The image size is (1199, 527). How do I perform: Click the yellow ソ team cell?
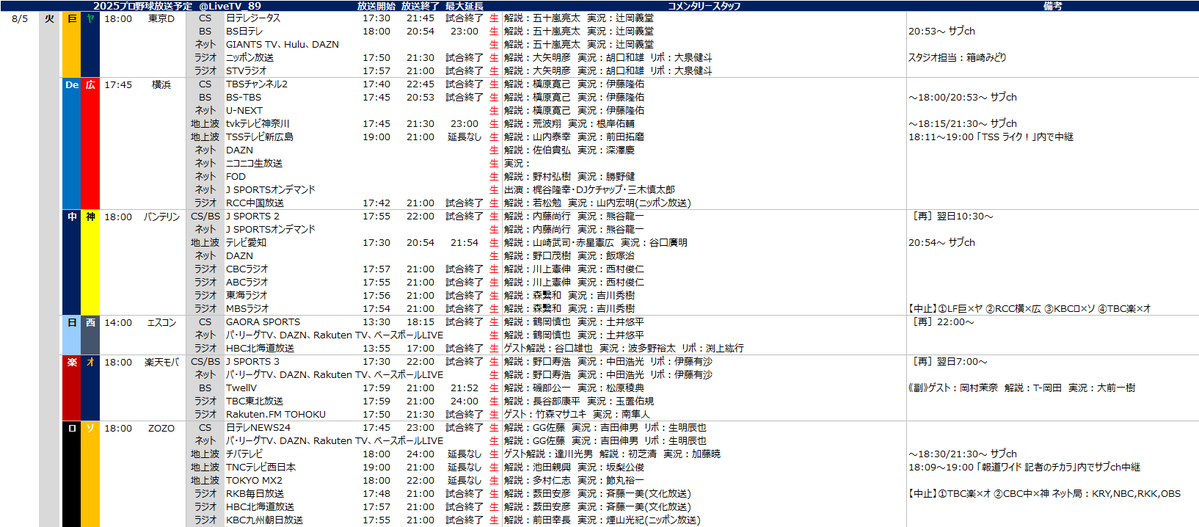pos(90,473)
